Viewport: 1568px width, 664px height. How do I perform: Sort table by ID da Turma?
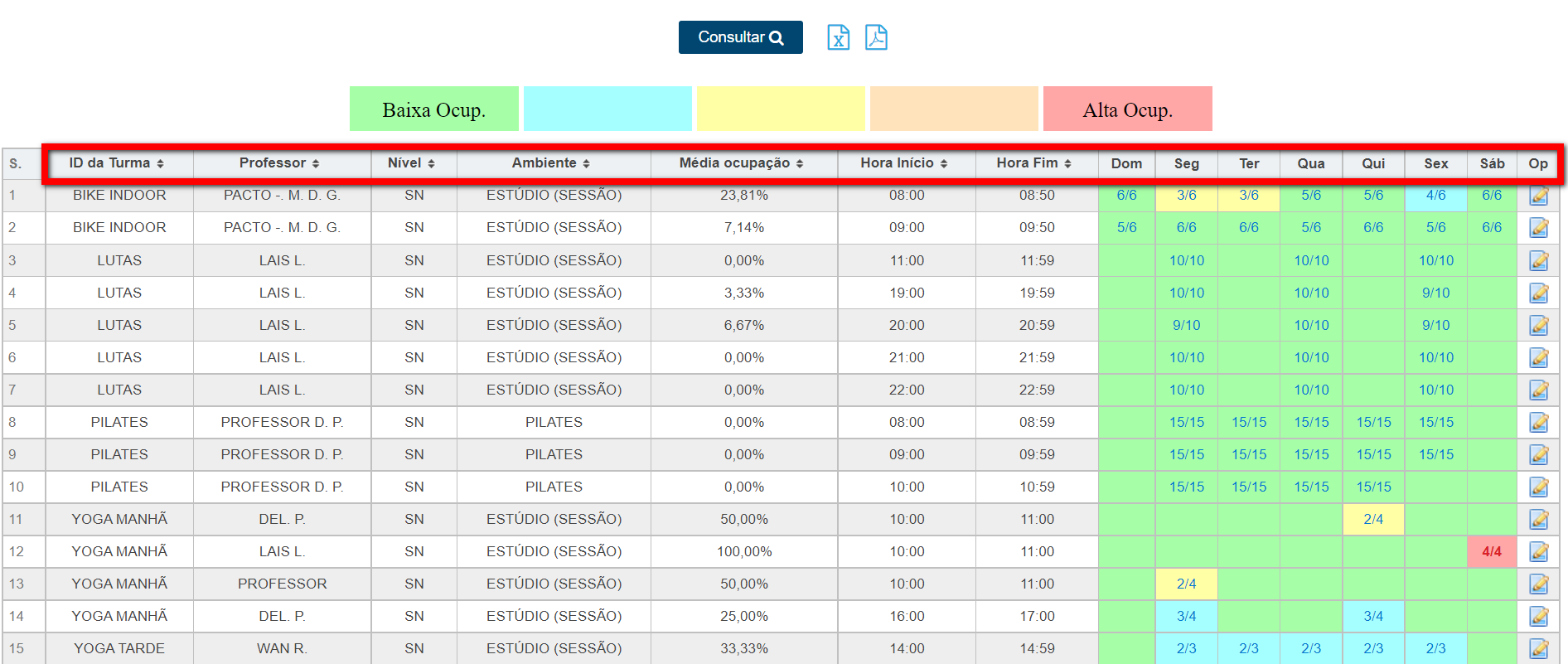tap(117, 163)
